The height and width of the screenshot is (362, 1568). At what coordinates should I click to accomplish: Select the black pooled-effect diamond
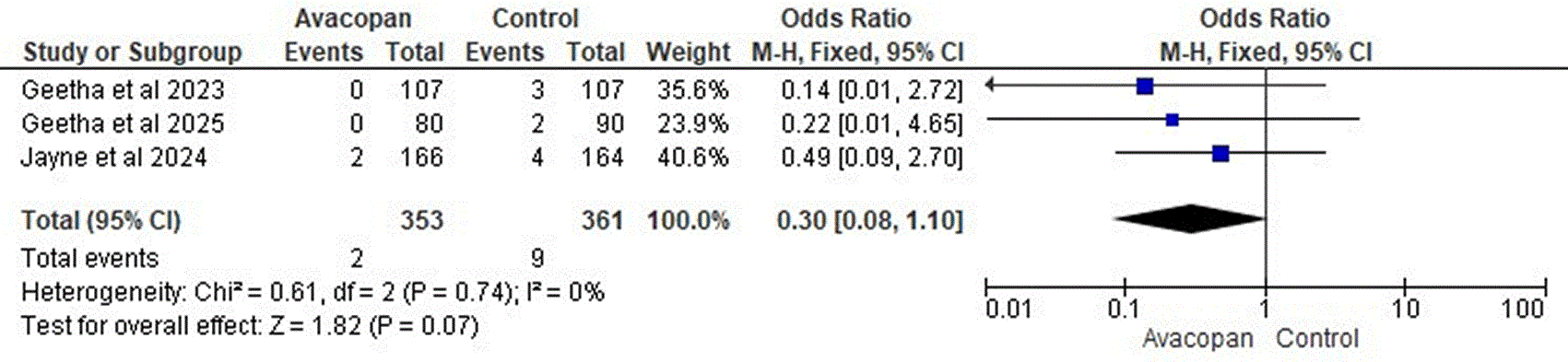[x=1189, y=219]
